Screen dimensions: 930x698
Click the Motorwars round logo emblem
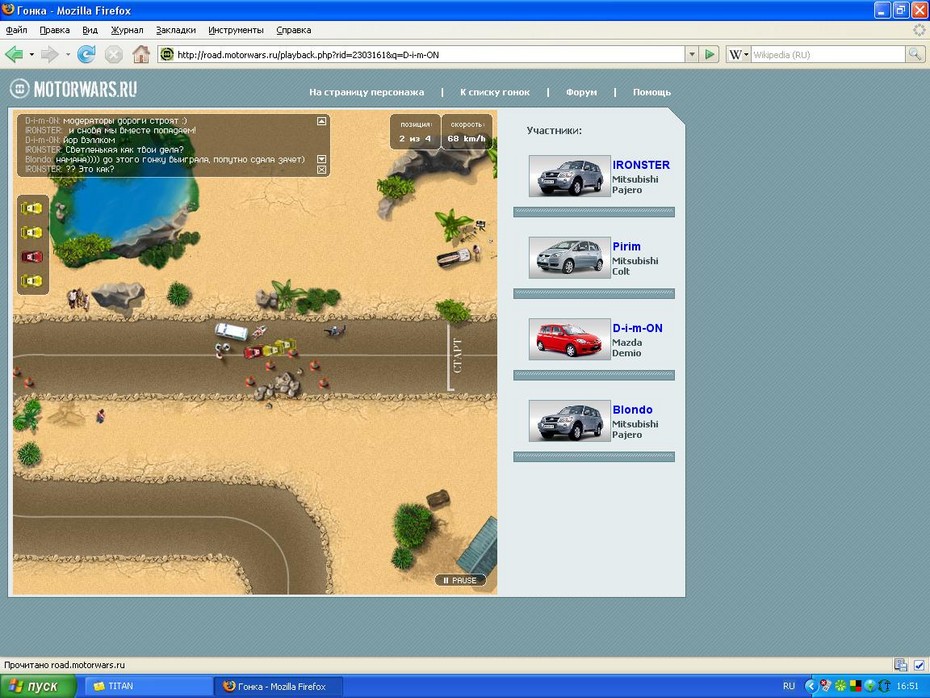coord(20,89)
